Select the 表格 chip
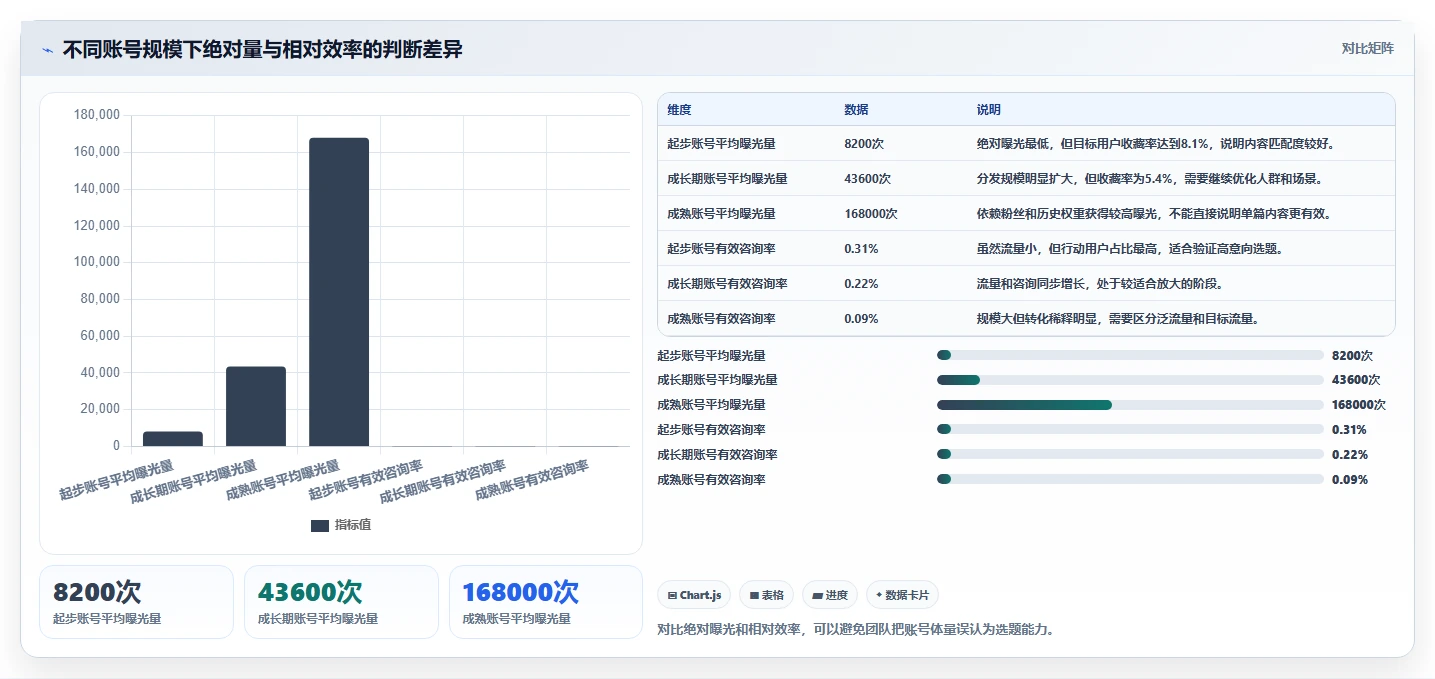1435x679 pixels. [x=766, y=595]
